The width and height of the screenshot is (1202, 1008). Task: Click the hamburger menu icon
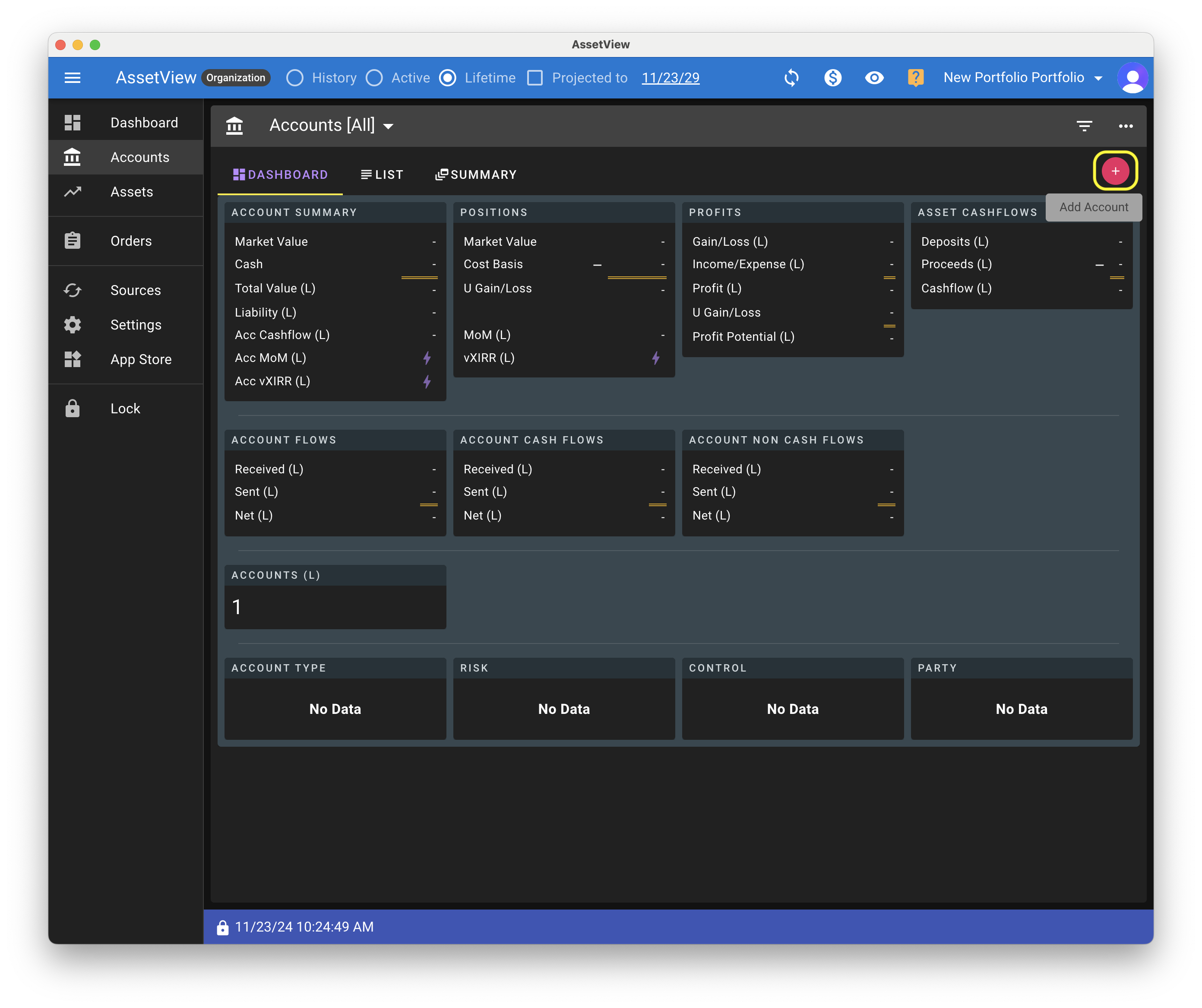72,78
